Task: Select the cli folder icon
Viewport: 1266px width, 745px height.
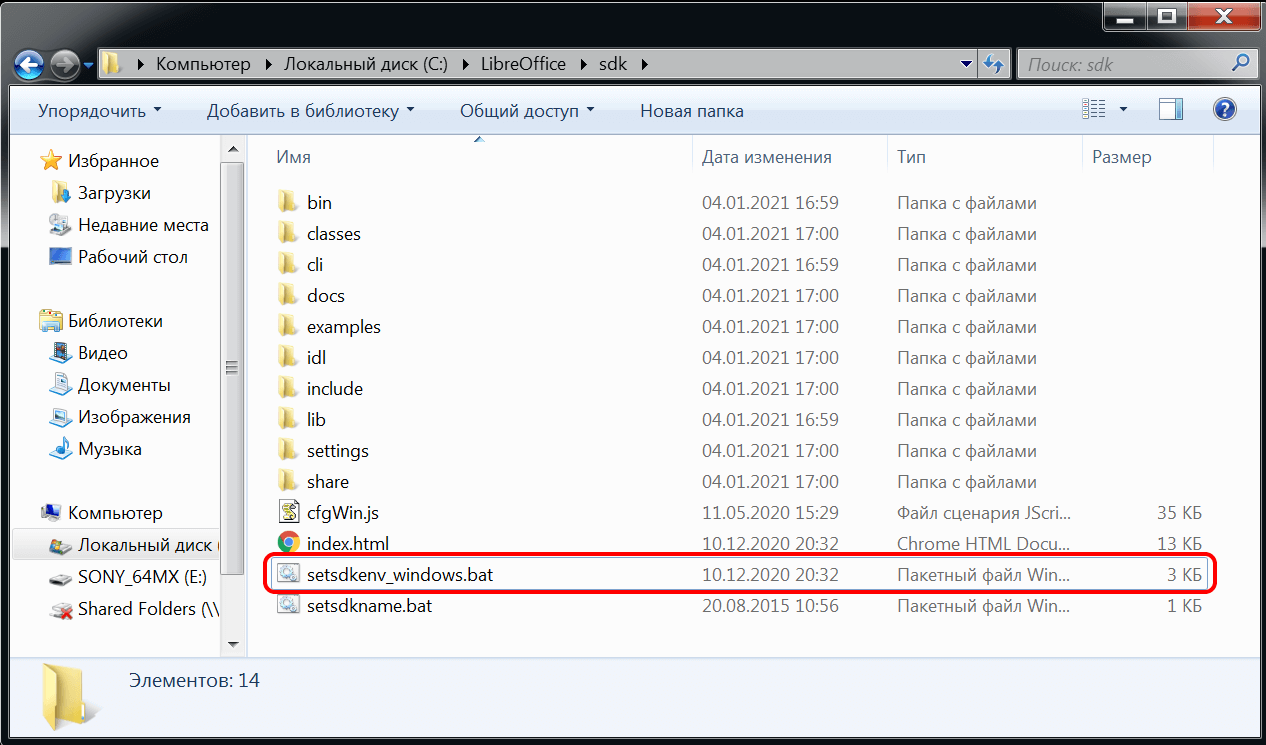Action: 288,264
